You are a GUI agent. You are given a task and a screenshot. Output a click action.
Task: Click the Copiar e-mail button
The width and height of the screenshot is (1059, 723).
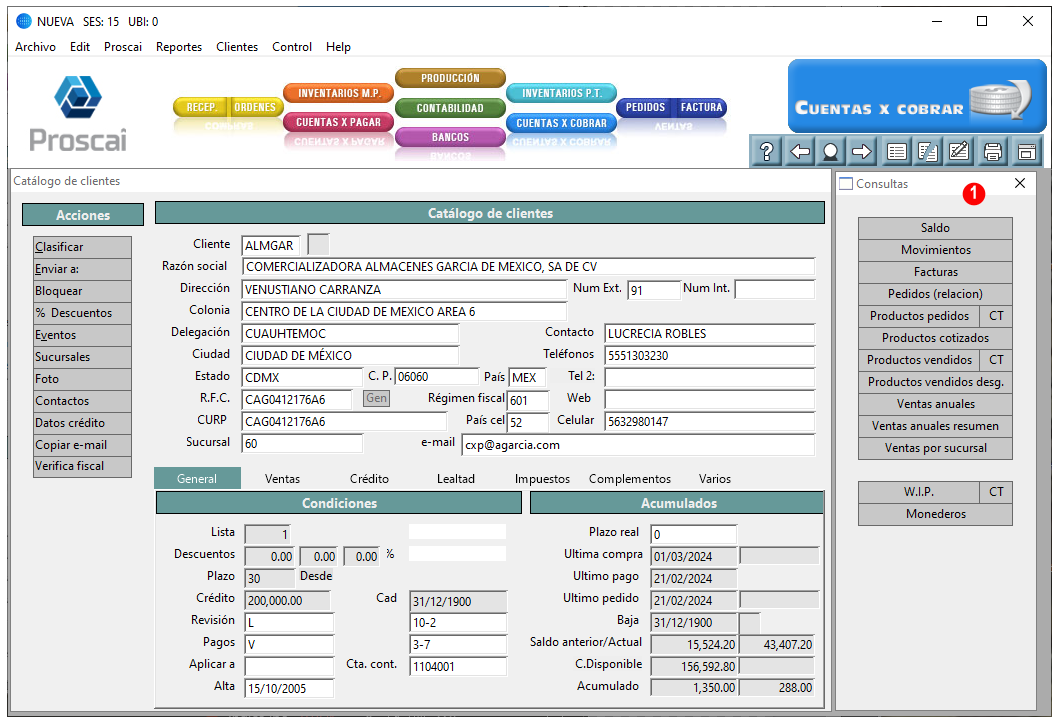82,445
